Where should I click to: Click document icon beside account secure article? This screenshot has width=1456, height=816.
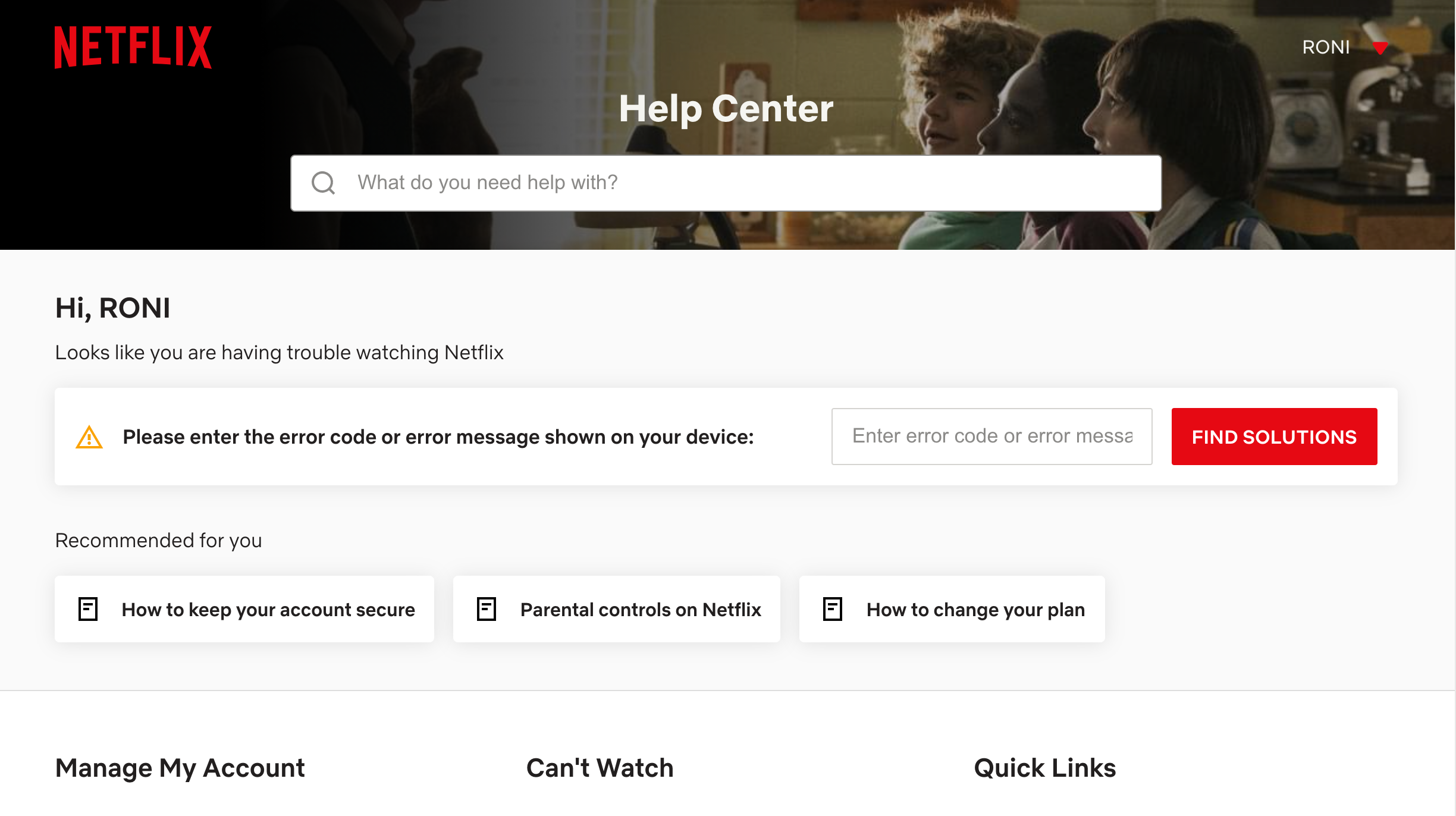(88, 609)
